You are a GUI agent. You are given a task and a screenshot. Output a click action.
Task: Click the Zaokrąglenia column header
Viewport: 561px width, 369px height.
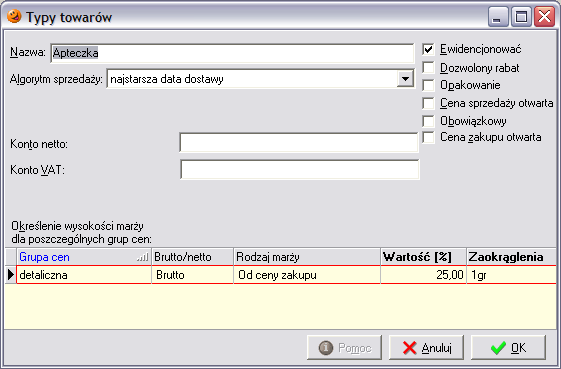coord(512,257)
